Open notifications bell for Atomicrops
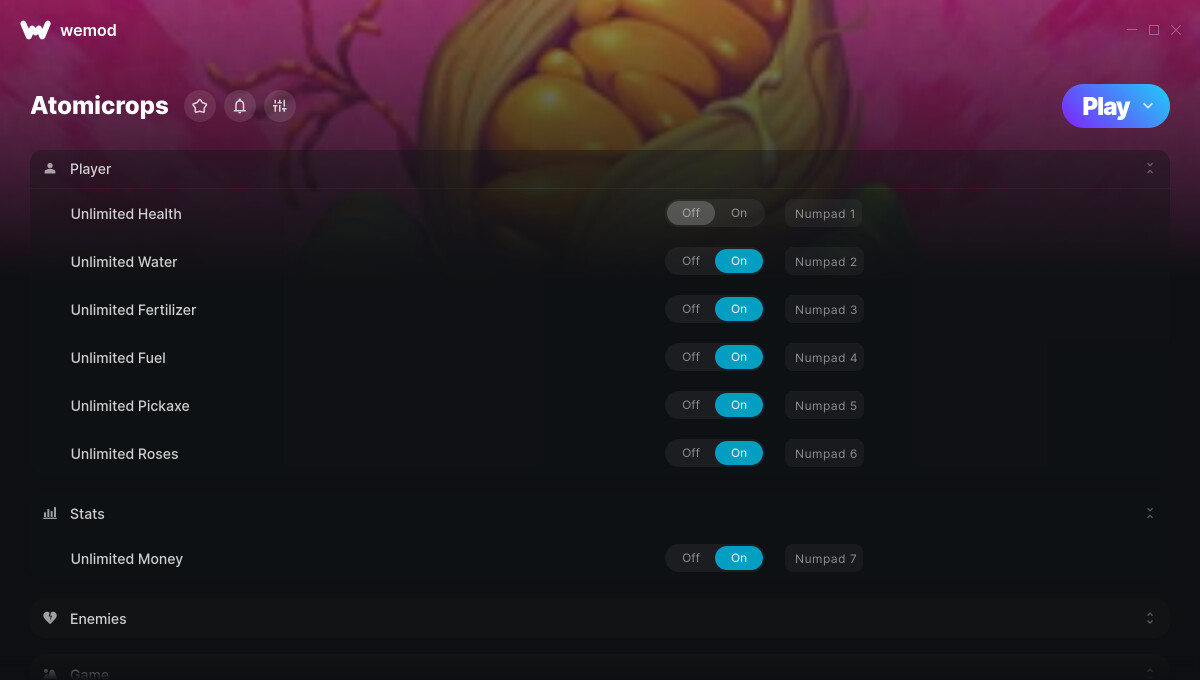This screenshot has height=680, width=1200. (240, 106)
